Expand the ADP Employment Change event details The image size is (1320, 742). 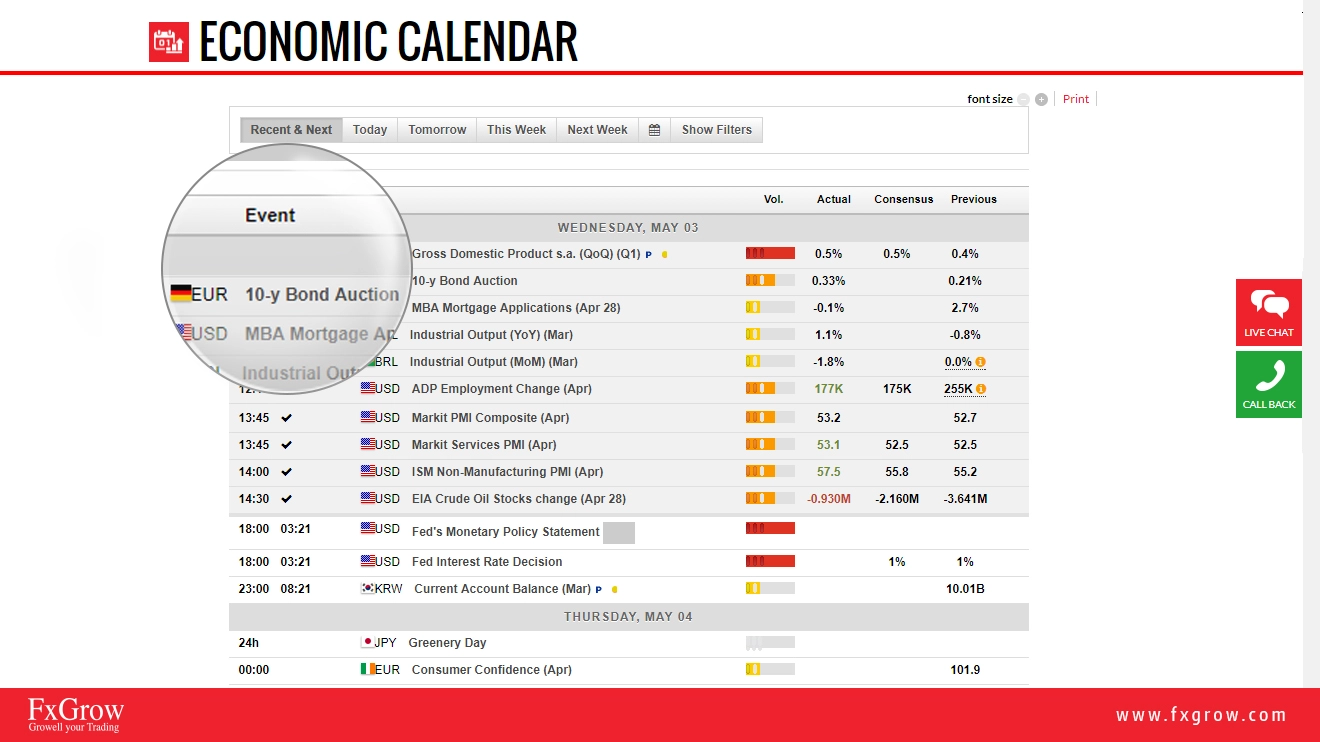pos(502,389)
